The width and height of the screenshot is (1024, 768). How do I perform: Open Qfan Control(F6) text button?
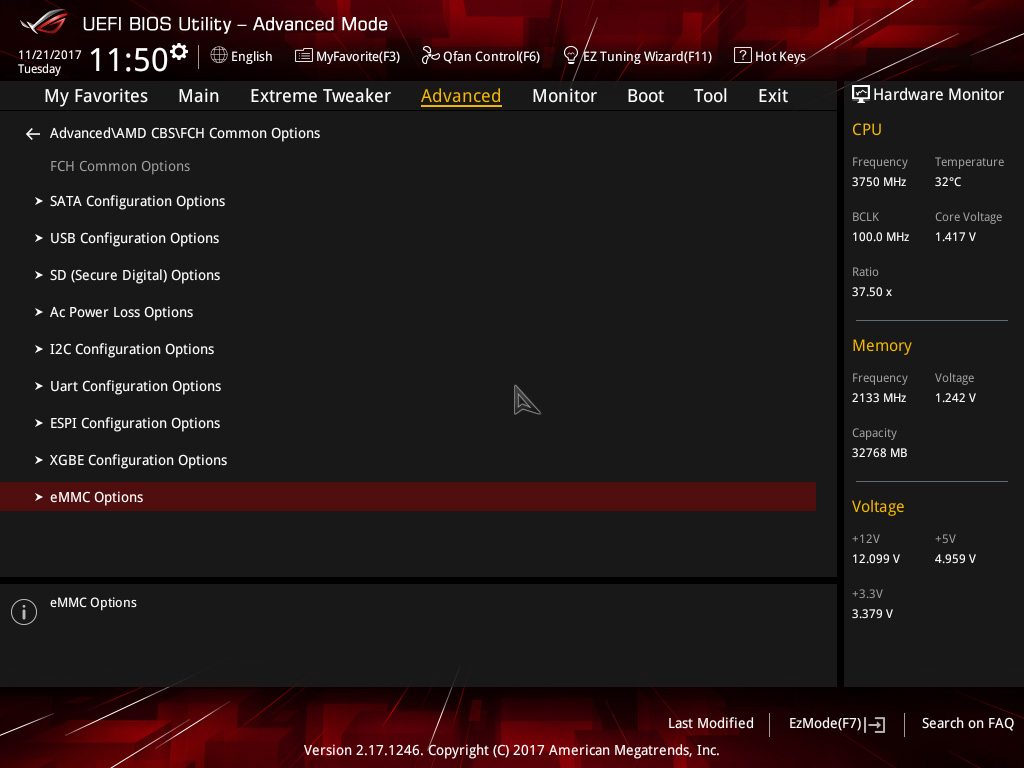tap(492, 56)
